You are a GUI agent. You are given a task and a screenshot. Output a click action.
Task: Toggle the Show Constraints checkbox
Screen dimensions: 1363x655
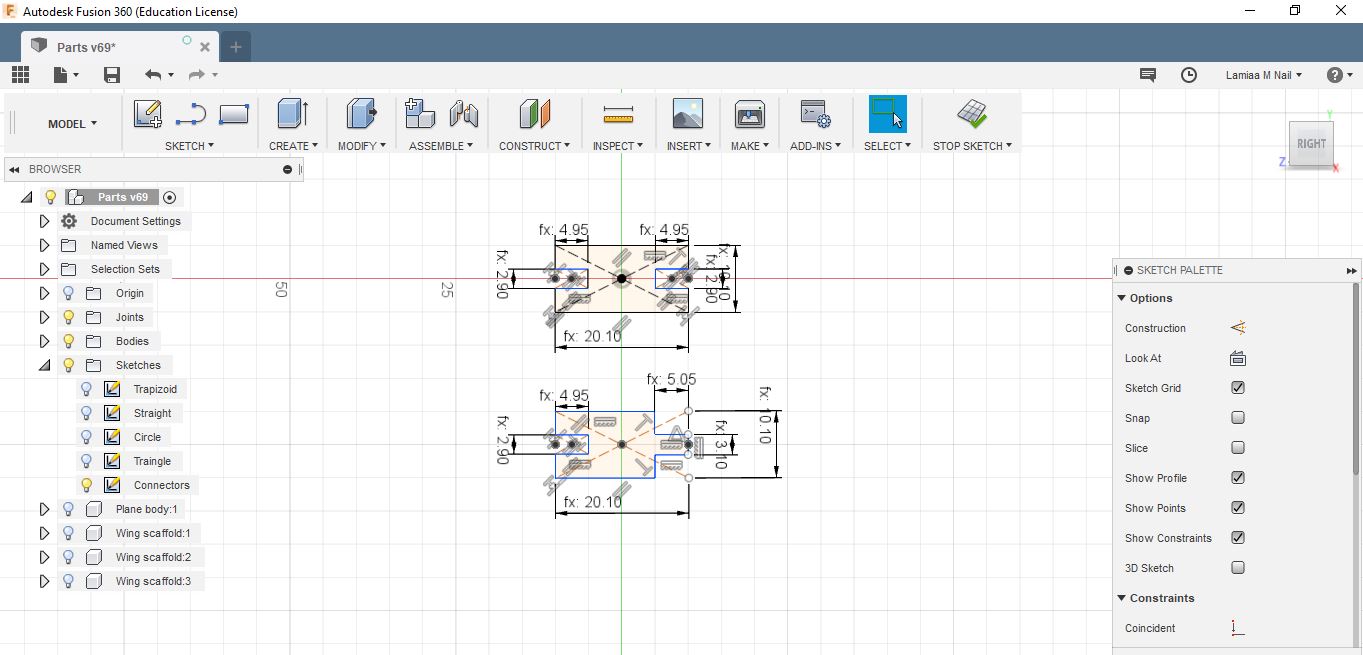tap(1238, 538)
